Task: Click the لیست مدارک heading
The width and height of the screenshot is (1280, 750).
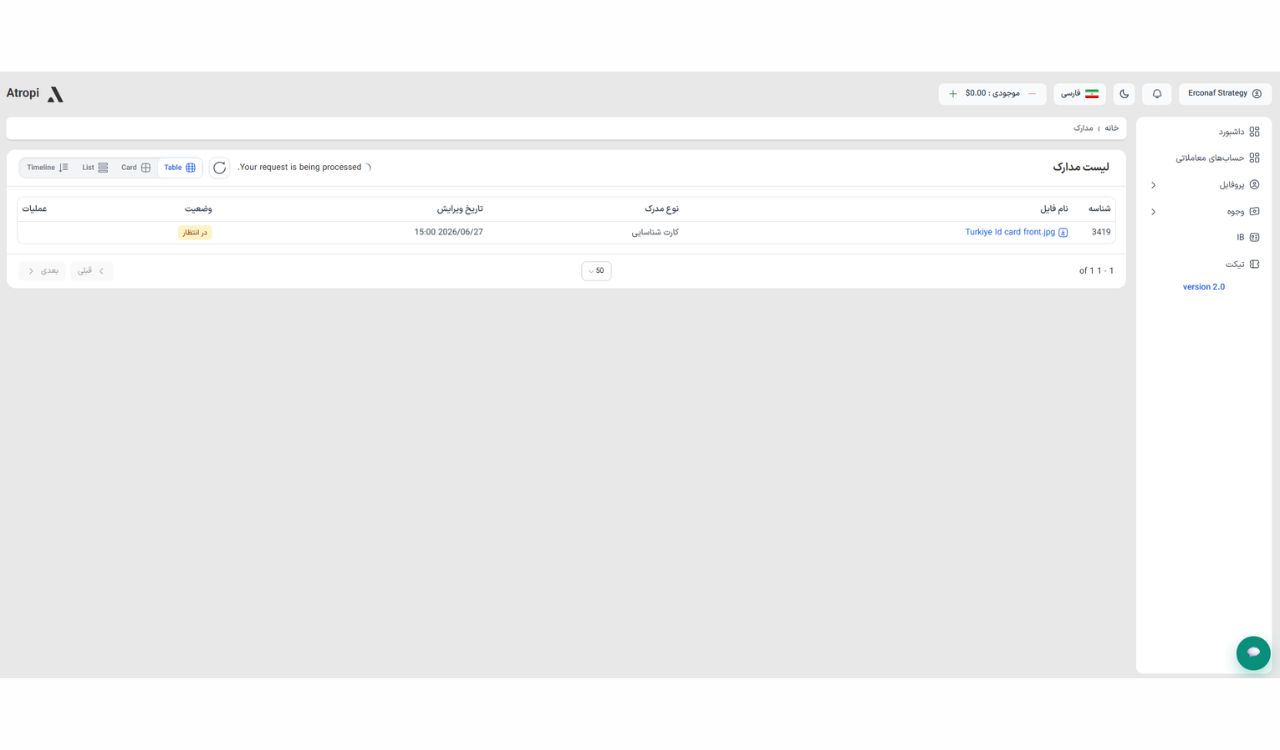Action: [1081, 168]
